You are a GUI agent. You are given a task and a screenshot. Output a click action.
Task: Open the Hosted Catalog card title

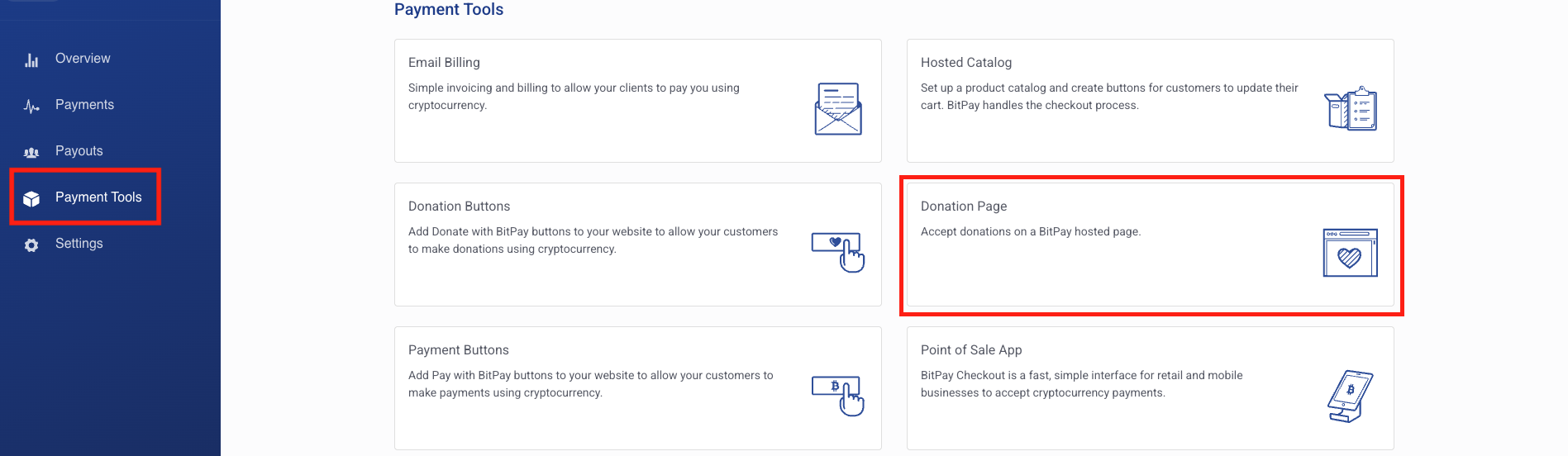tap(966, 63)
